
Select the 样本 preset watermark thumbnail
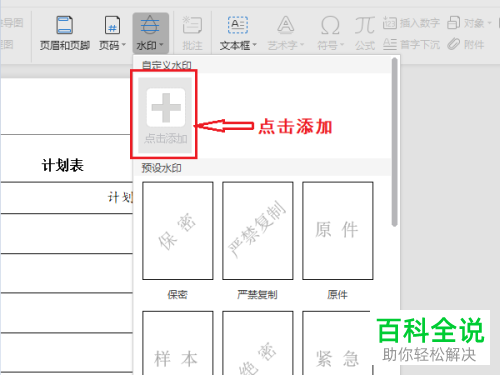tap(178, 343)
